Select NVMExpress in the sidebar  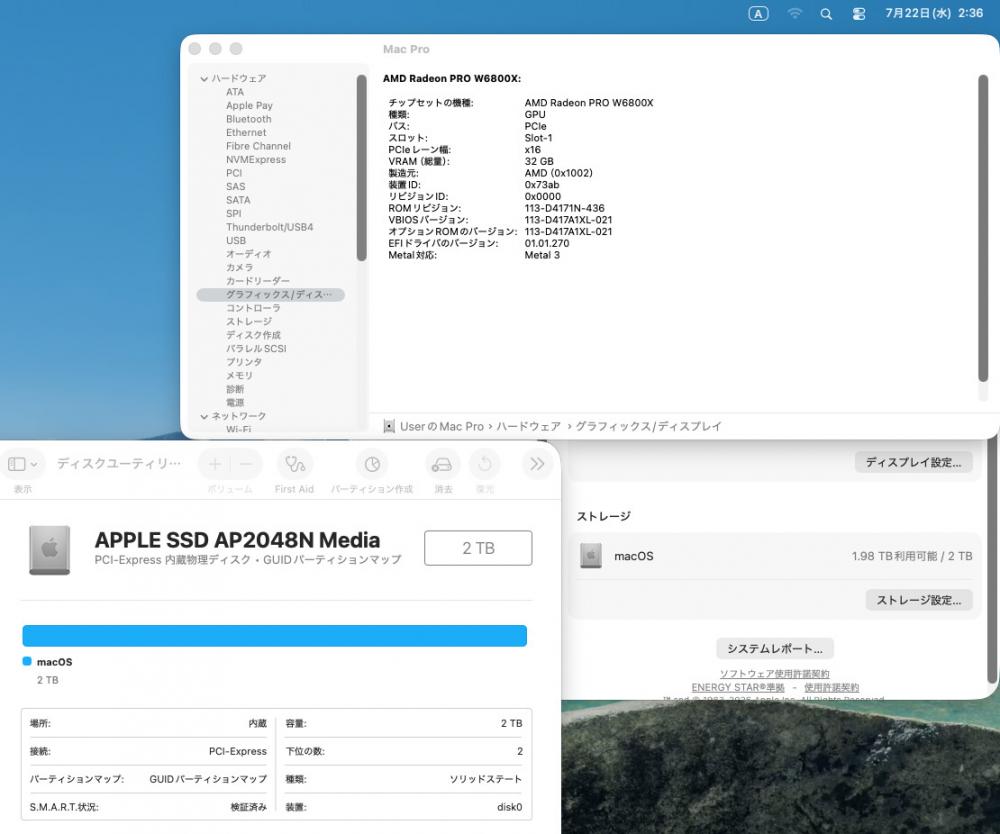coord(256,159)
